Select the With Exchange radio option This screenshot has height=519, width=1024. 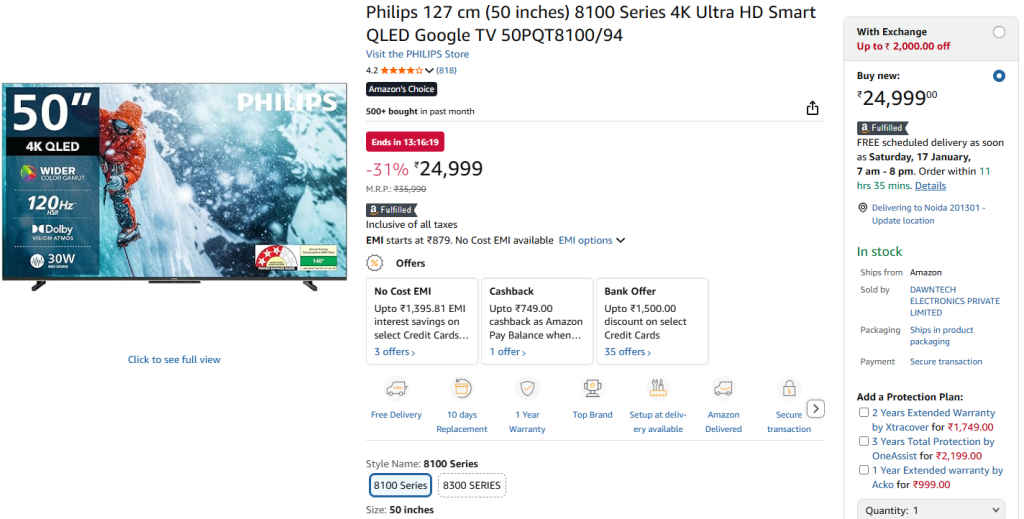(x=999, y=32)
